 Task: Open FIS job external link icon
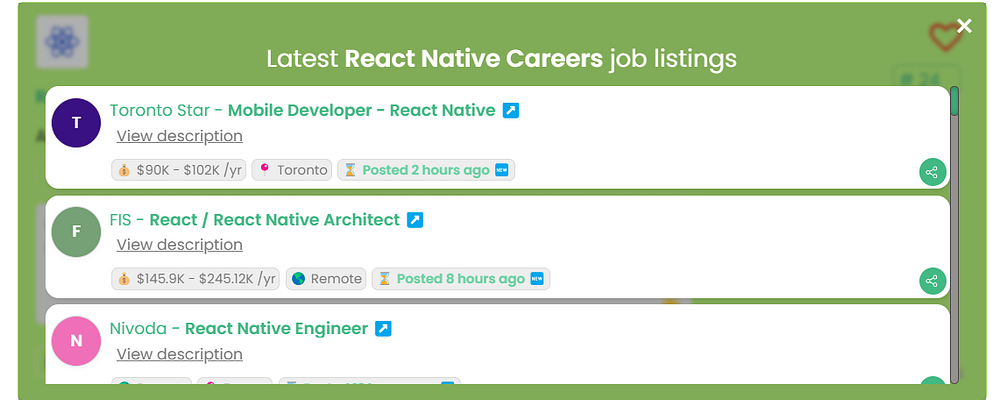click(415, 219)
